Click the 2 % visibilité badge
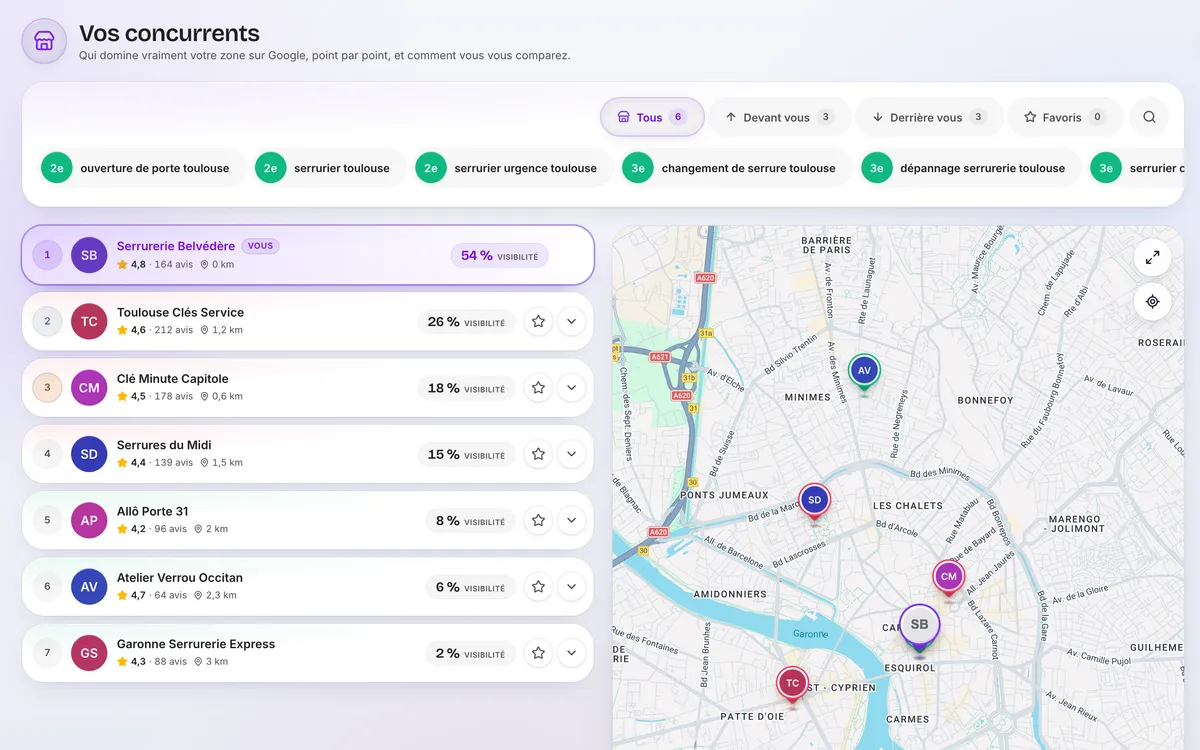Viewport: 1200px width, 750px height. point(470,653)
